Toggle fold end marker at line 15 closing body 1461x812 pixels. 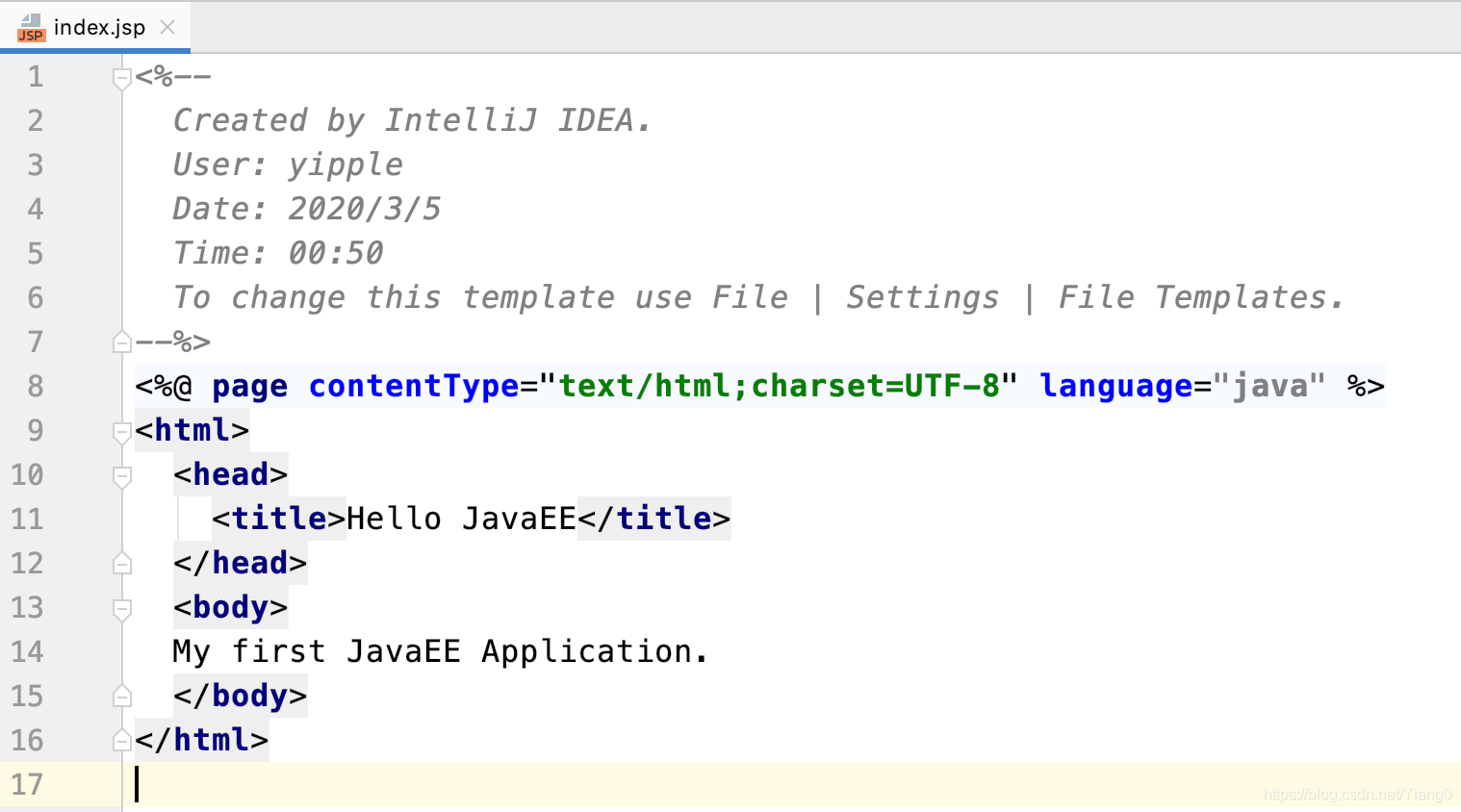point(121,696)
